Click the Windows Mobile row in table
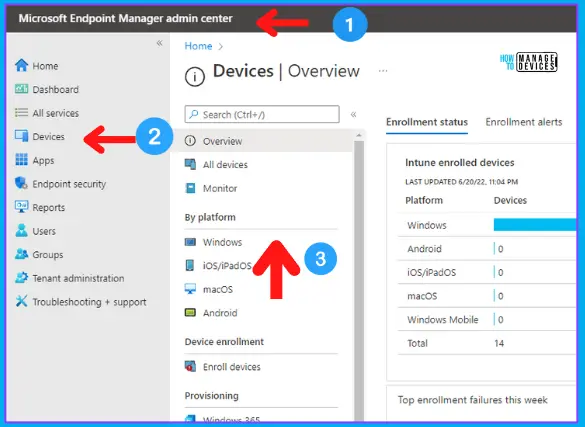Viewport: 585px width, 427px height. click(487, 320)
